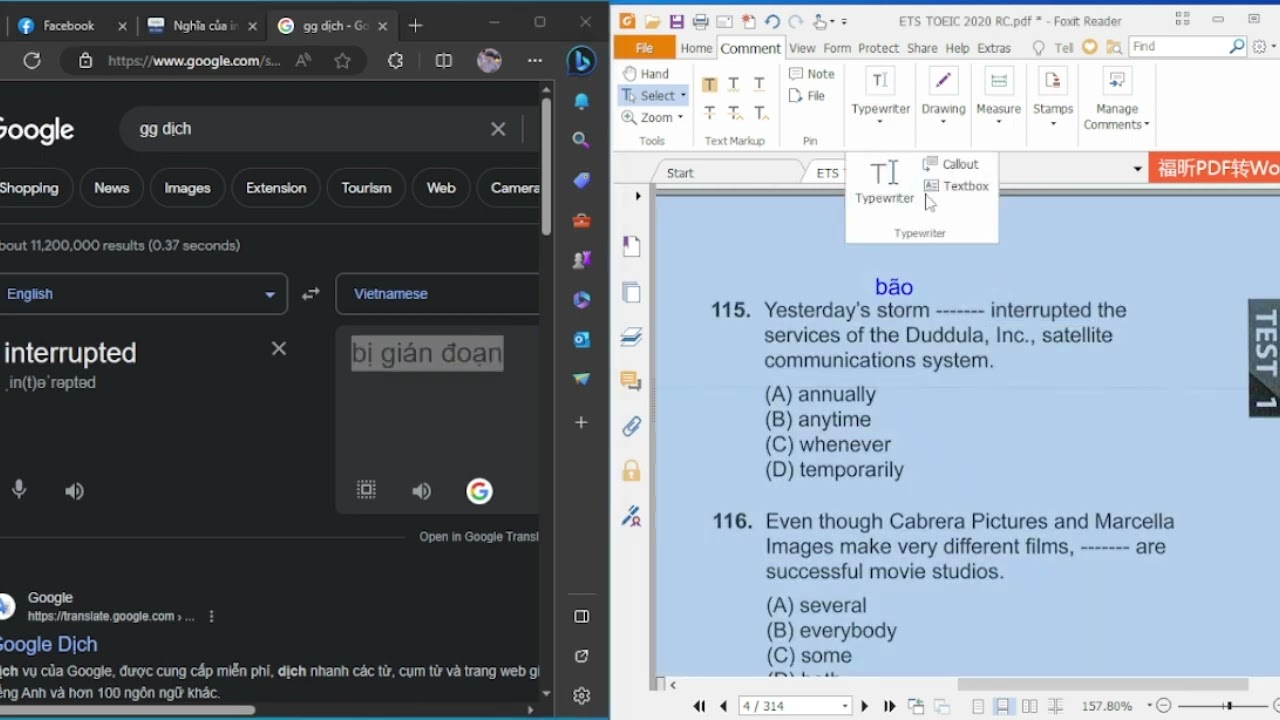Favorite this page in Edge
Viewport: 1280px width, 720px height.
[342, 61]
